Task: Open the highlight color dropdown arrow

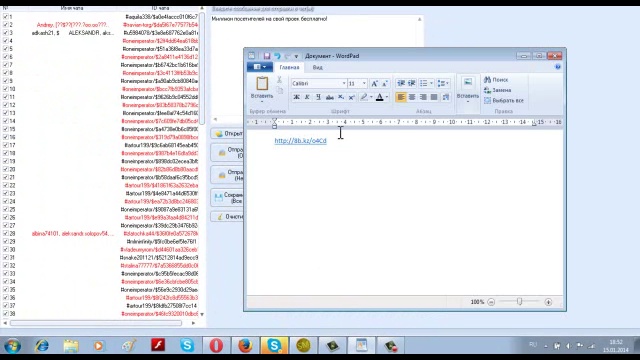Action: (x=371, y=97)
